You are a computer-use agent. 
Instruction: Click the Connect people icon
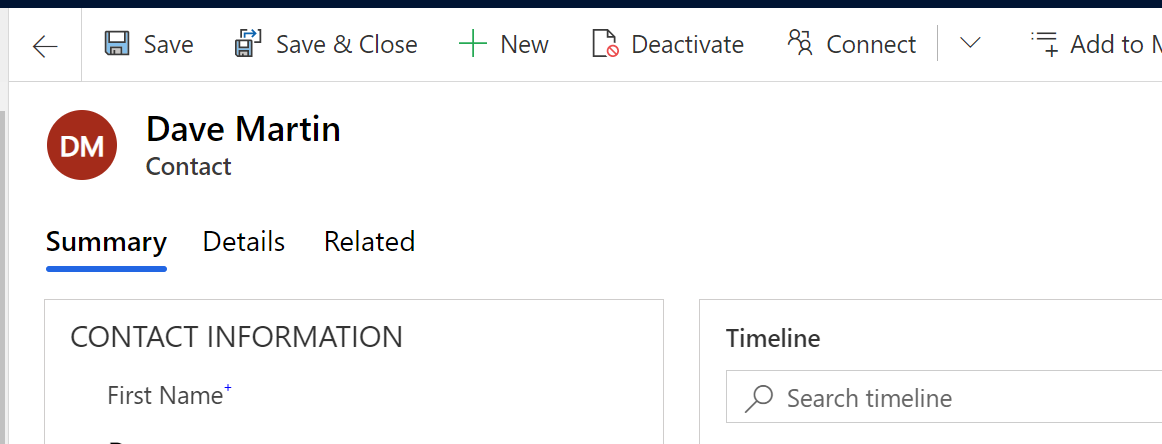pos(800,44)
